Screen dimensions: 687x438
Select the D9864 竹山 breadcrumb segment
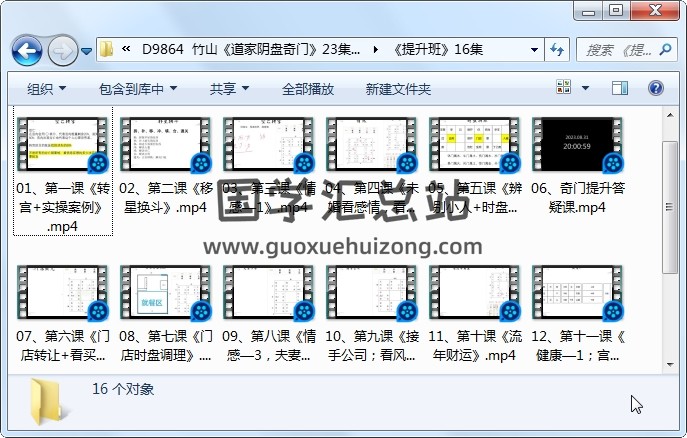click(251, 49)
